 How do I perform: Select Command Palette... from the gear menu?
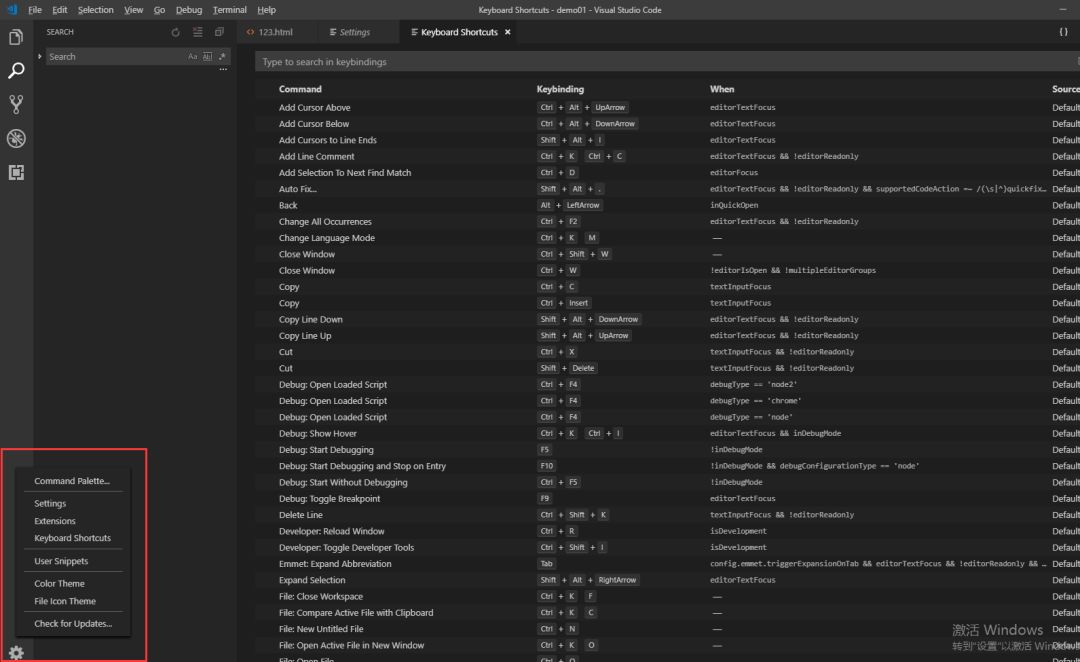72,481
